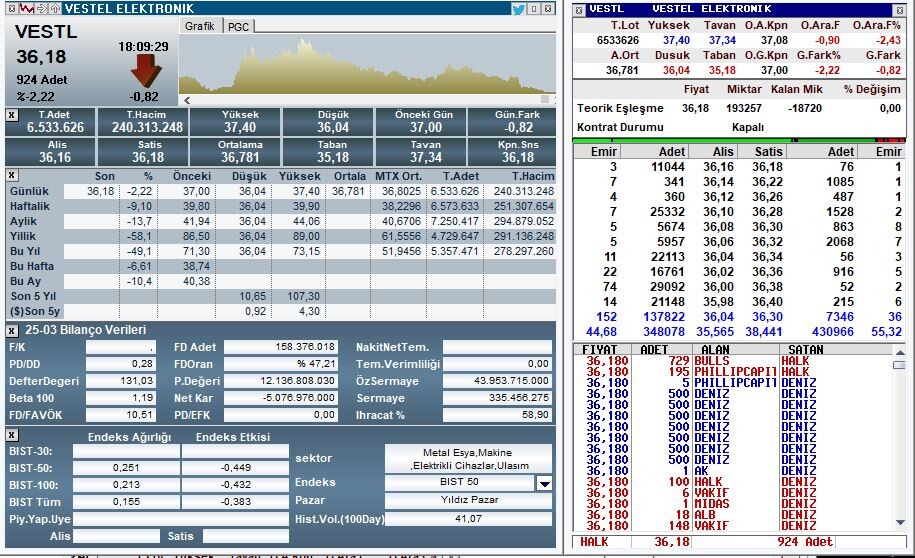This screenshot has width=915, height=558.
Task: Select the Günlük row label
Action: pos(29,191)
